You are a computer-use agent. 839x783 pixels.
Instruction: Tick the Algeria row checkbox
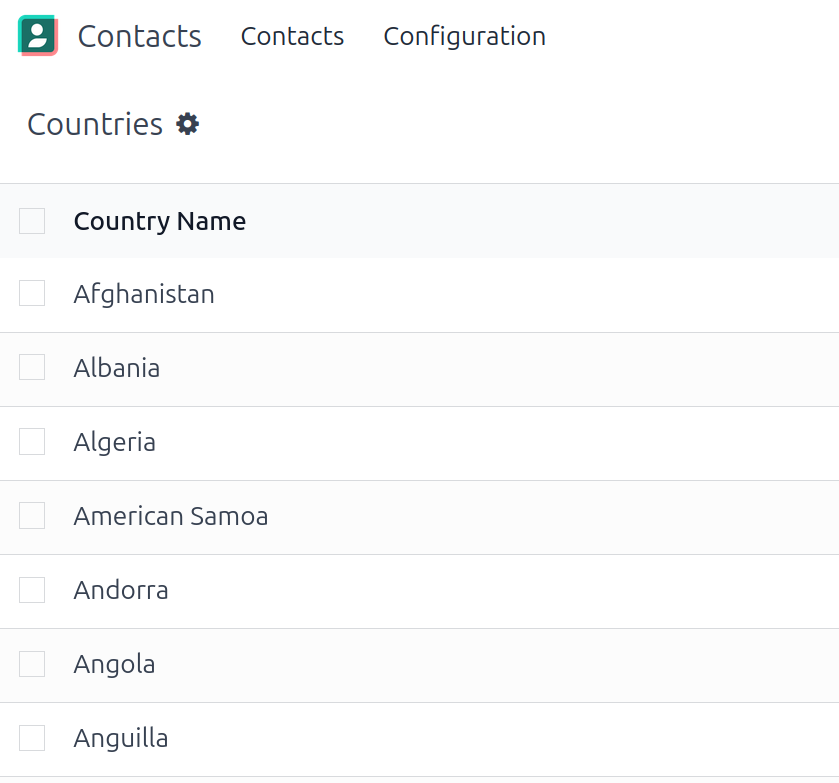(32, 442)
